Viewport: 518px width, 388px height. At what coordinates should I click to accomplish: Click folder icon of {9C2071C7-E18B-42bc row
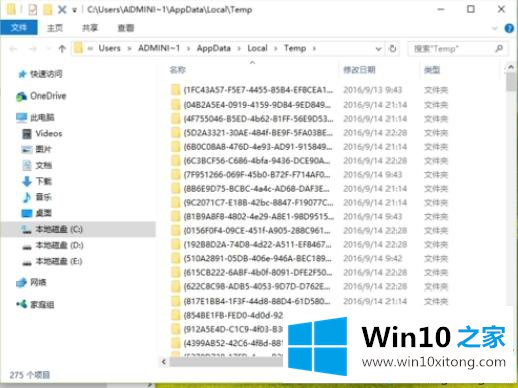tap(175, 203)
